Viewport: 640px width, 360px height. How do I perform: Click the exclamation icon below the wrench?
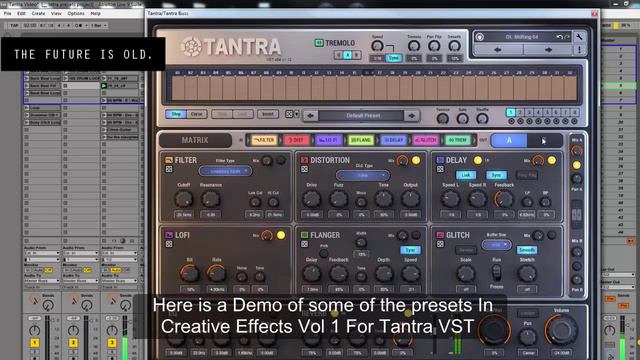579,50
